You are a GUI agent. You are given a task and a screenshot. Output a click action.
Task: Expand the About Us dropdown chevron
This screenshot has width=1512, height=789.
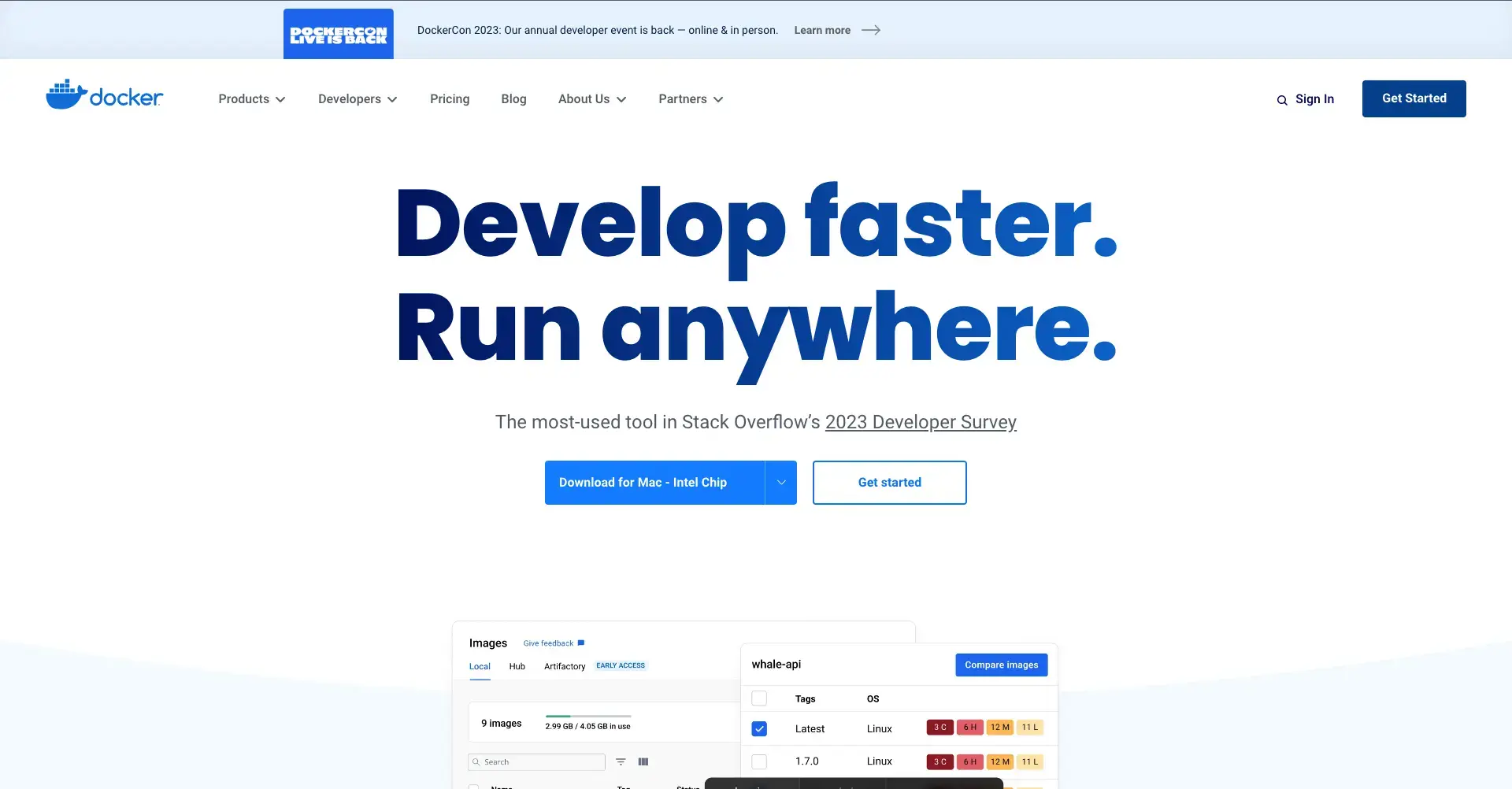tap(621, 100)
